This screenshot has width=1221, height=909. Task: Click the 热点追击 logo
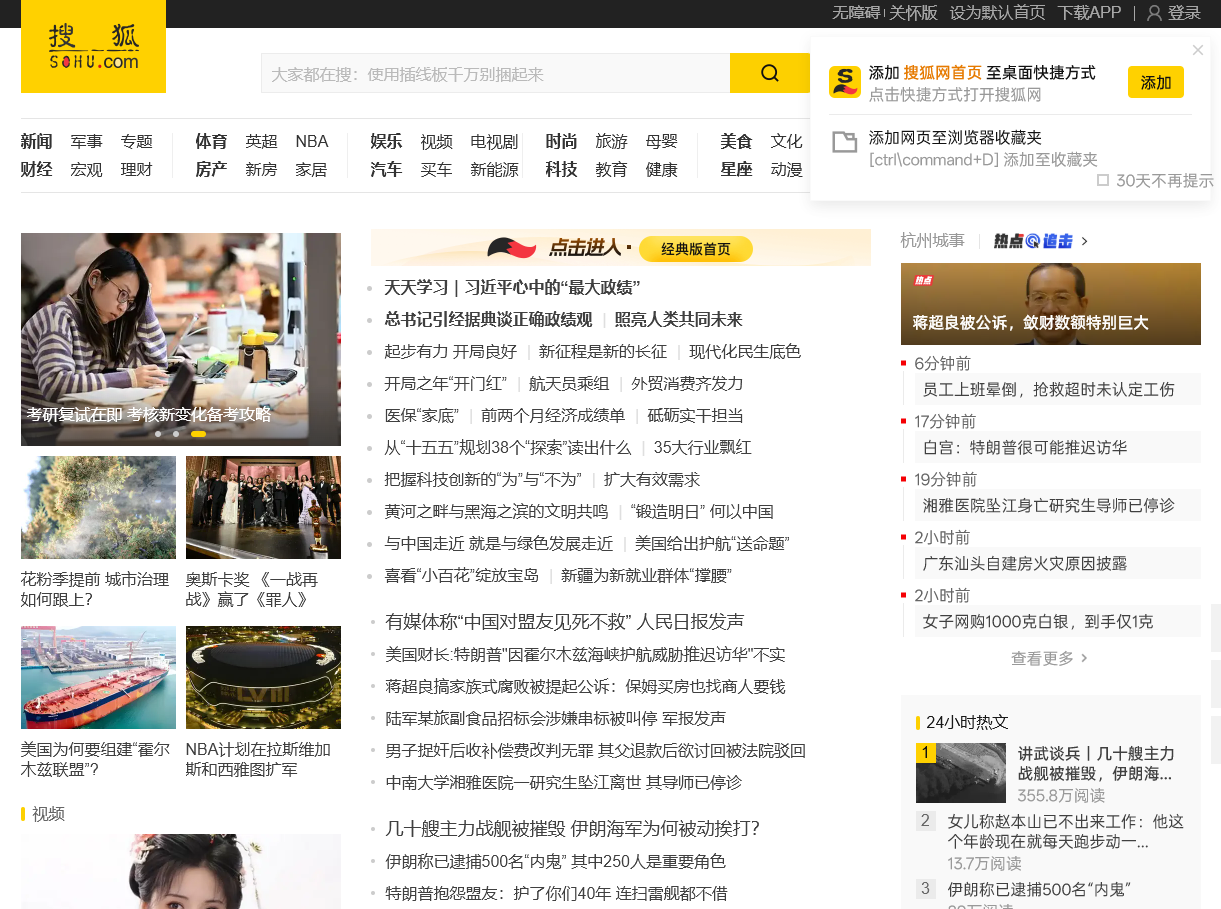click(x=1033, y=241)
